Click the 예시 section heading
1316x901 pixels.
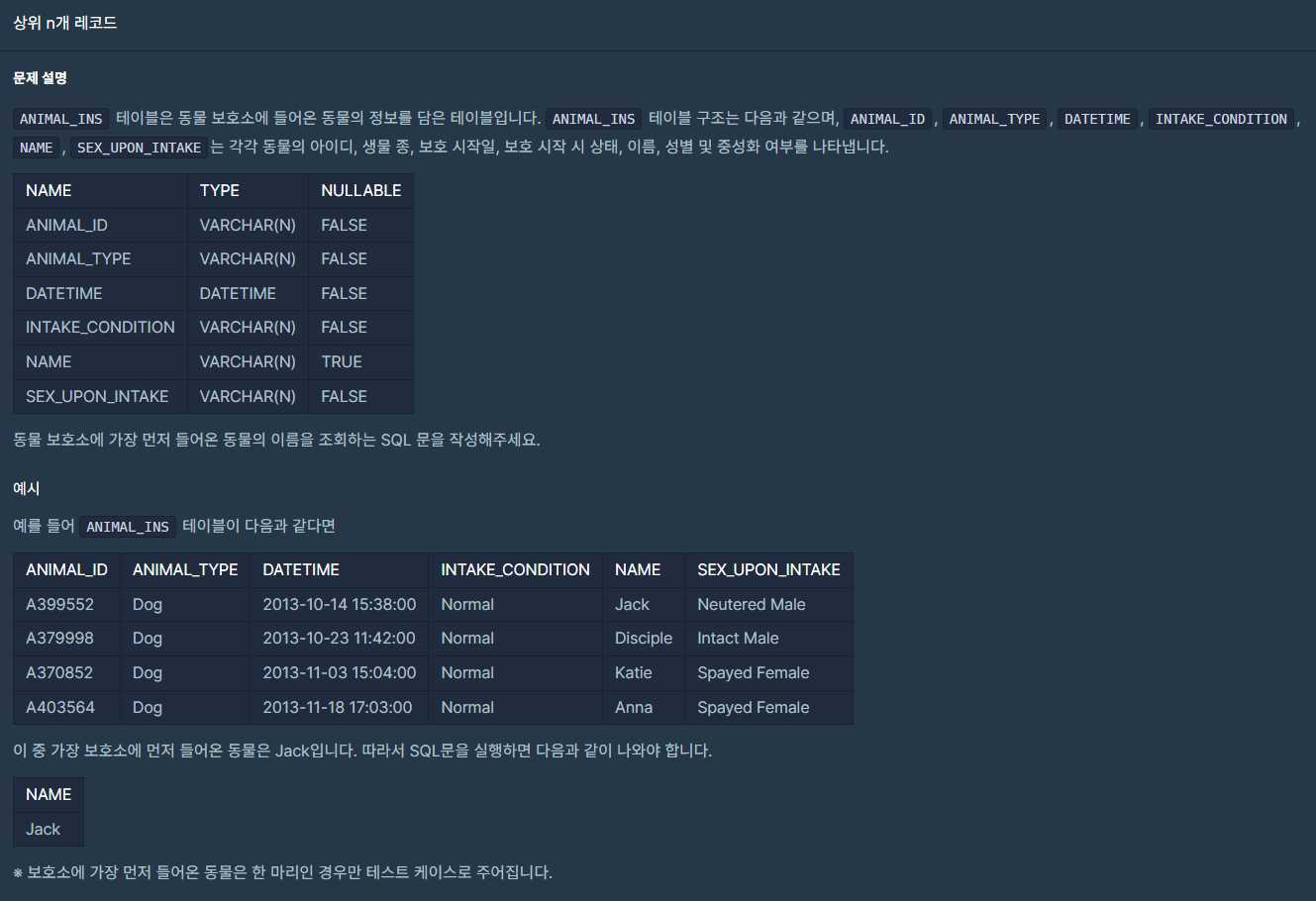(x=27, y=488)
